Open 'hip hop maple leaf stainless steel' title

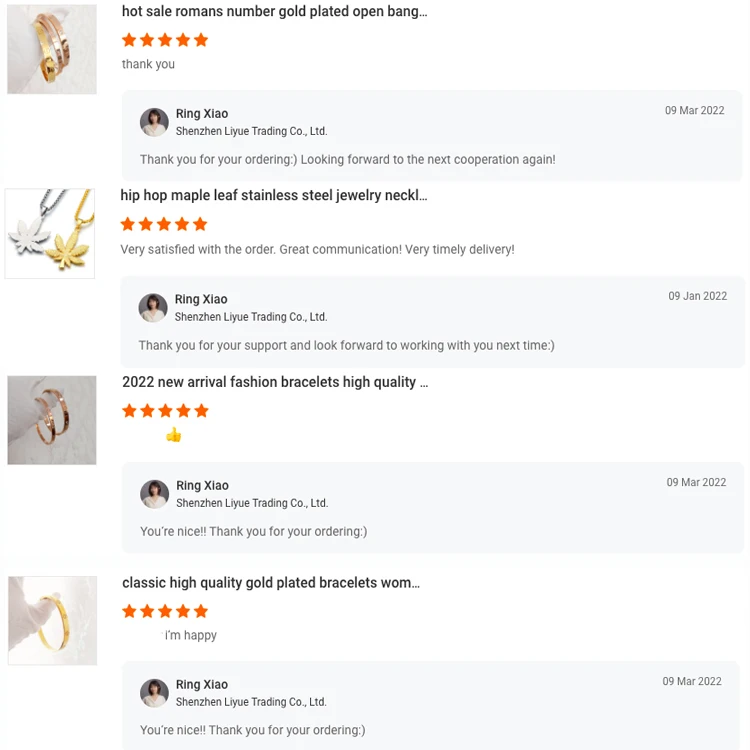[273, 196]
